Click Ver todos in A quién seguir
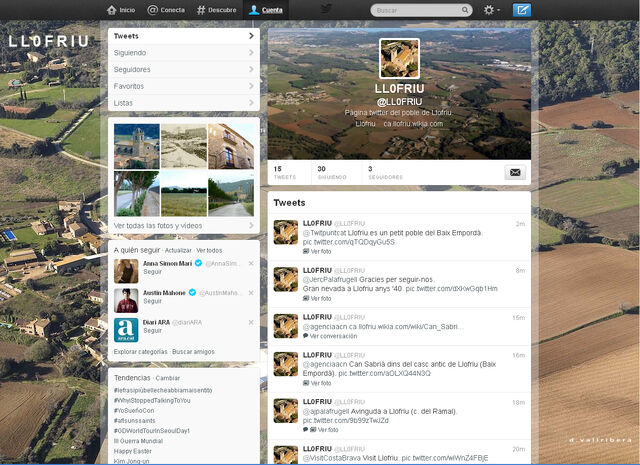 click(209, 250)
